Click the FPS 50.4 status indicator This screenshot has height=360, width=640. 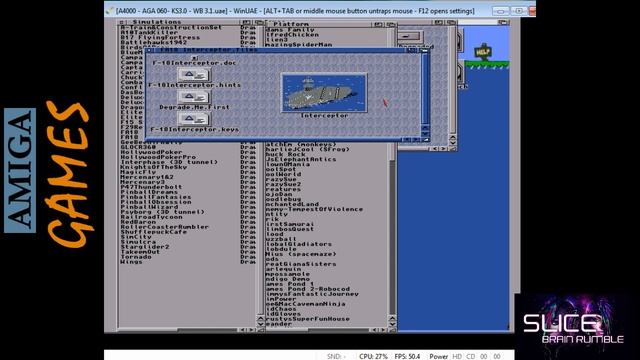tap(407, 356)
